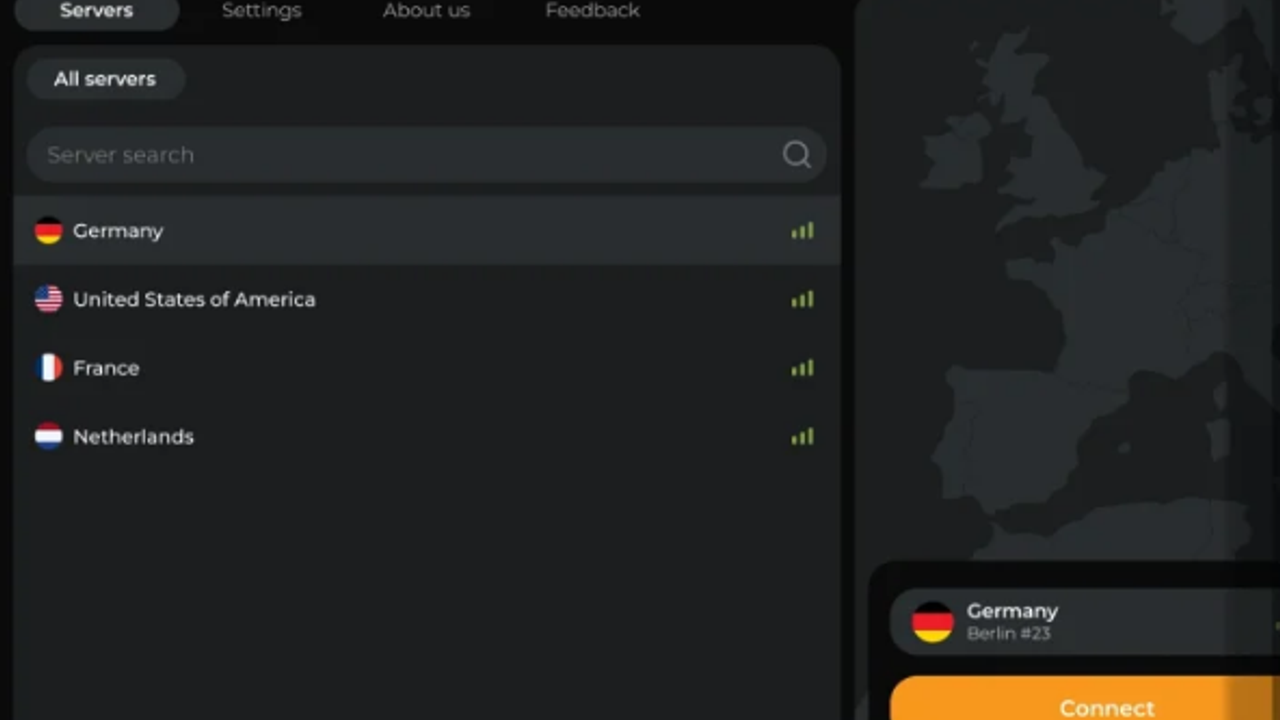Screen dimensions: 1280x720
Task: Click France signal strength indicator
Action: pyautogui.click(x=802, y=368)
